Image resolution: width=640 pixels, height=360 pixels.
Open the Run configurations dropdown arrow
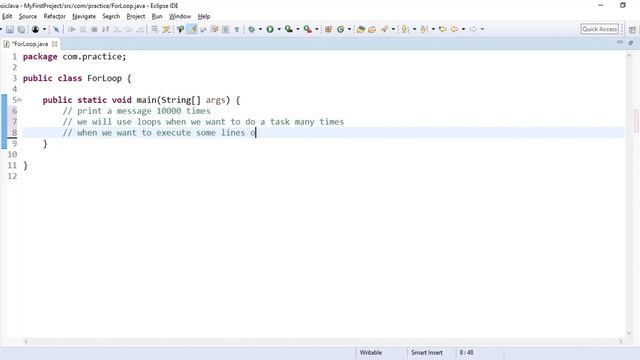[x=279, y=29]
